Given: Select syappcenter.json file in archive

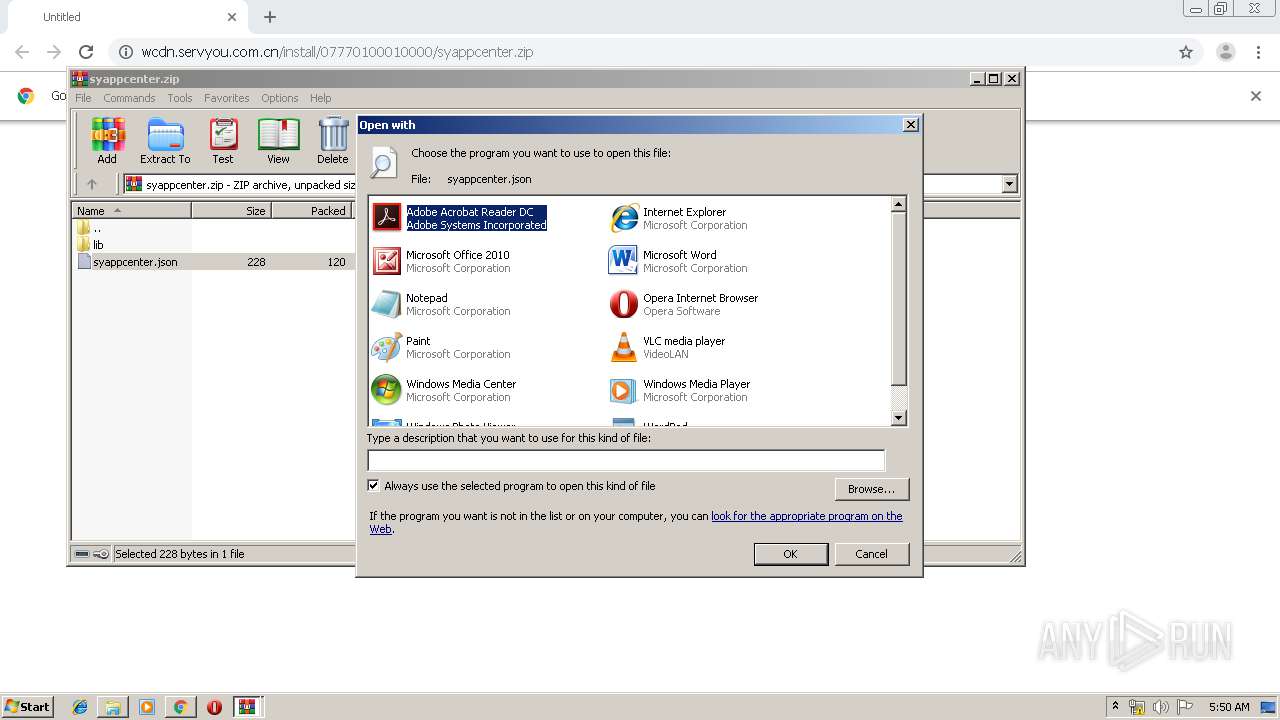Looking at the screenshot, I should 135,262.
